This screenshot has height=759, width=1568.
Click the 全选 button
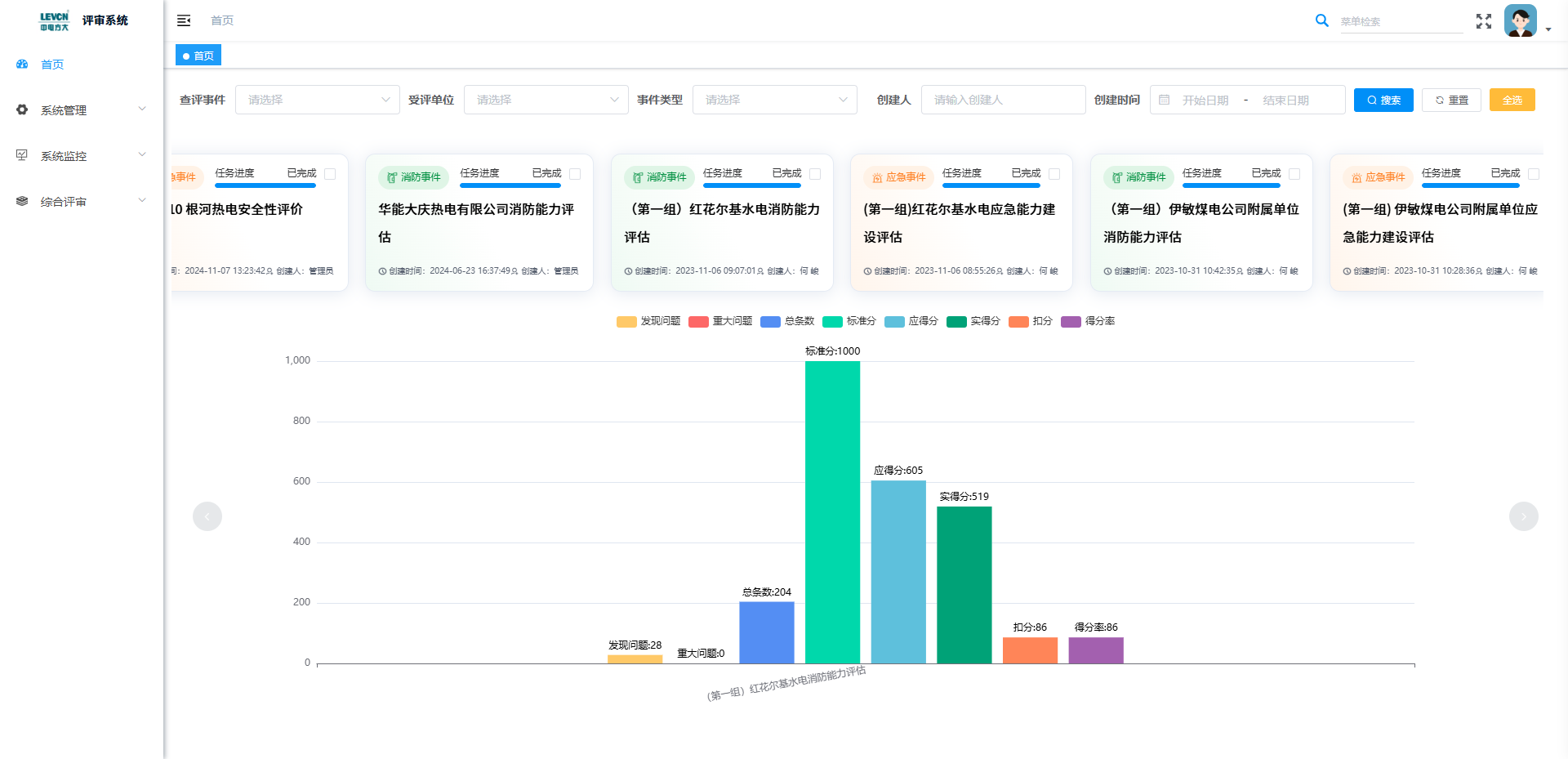[x=1512, y=100]
